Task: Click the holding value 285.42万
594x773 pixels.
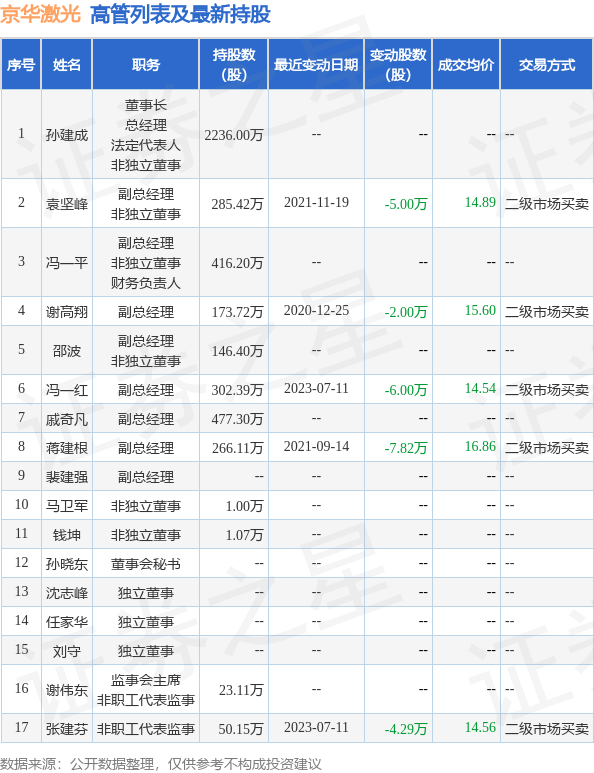Action: coord(237,204)
